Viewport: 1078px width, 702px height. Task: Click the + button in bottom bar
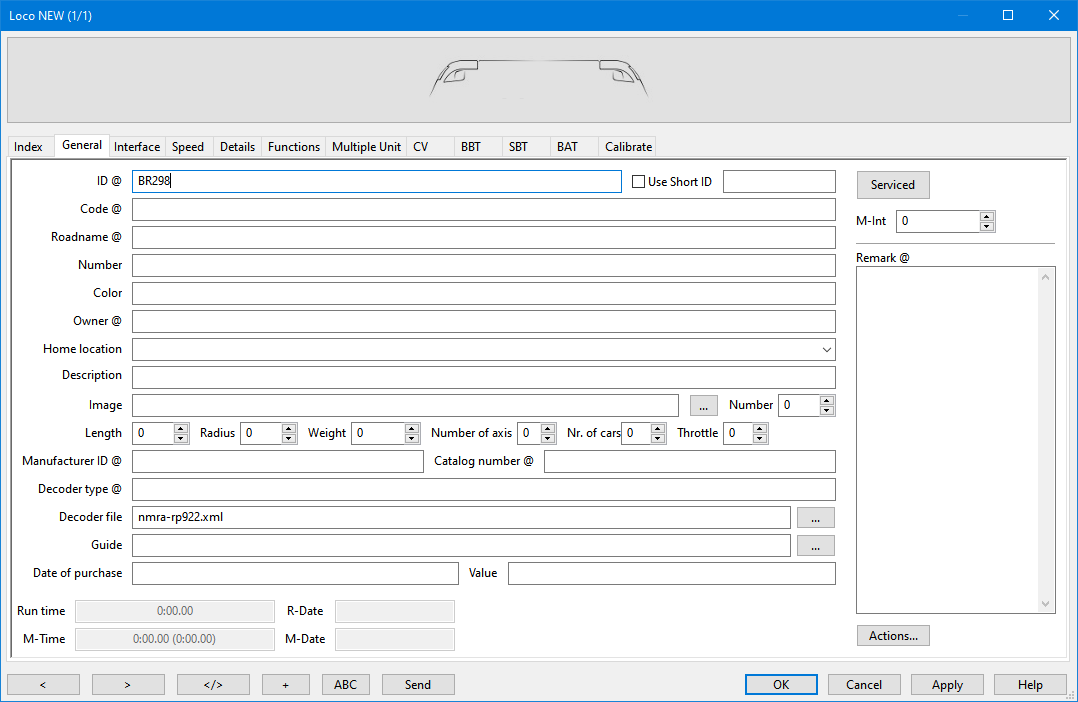(x=285, y=685)
